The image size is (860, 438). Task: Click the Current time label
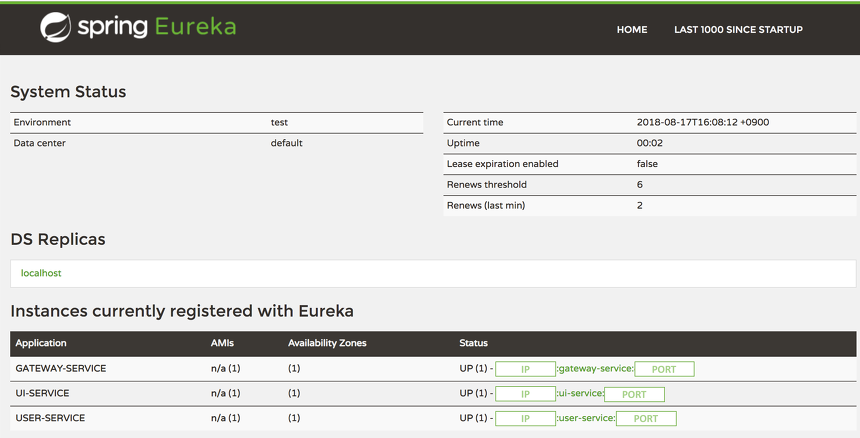[475, 122]
